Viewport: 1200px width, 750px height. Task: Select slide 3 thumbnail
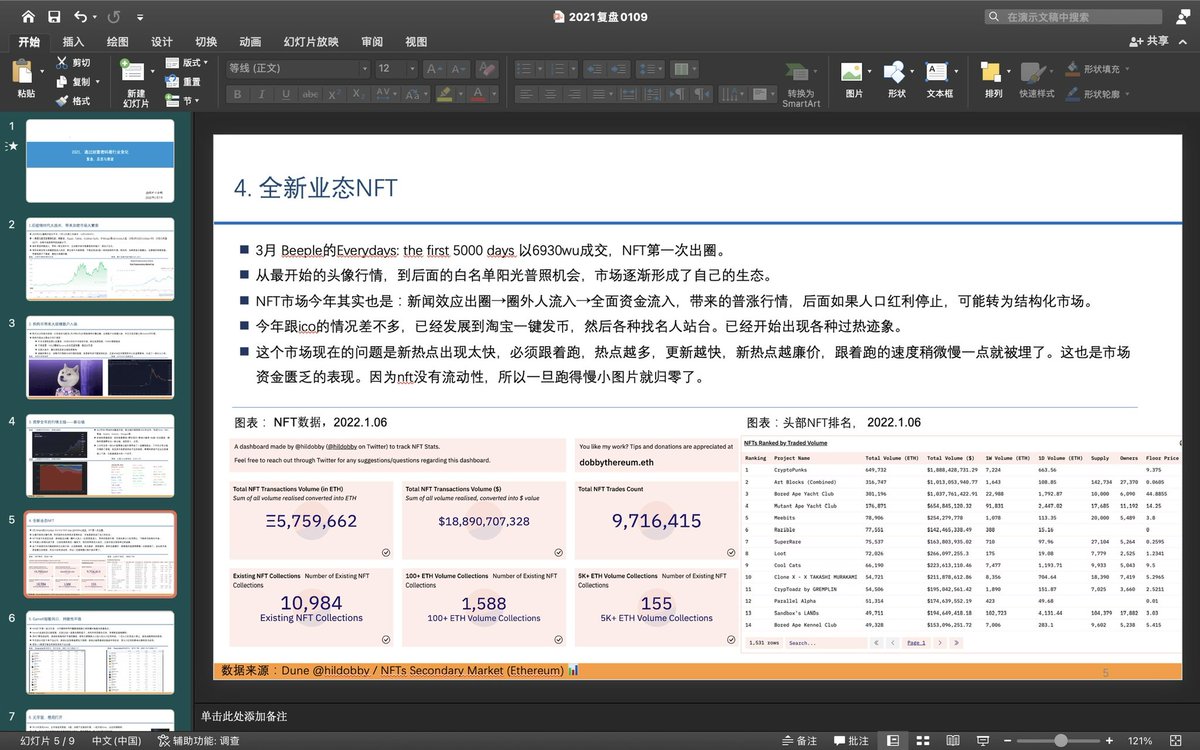coord(100,357)
